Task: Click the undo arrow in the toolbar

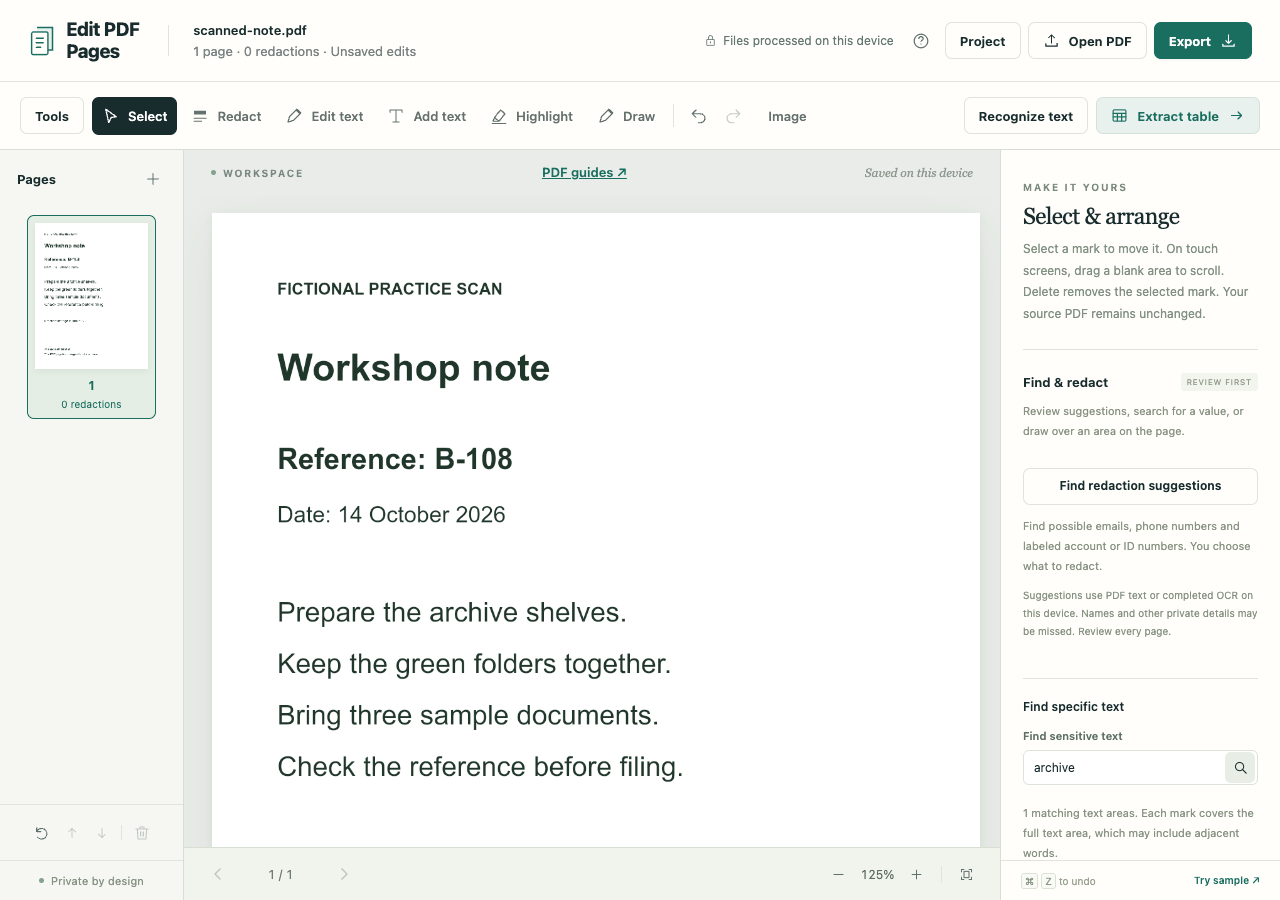Action: tap(699, 117)
